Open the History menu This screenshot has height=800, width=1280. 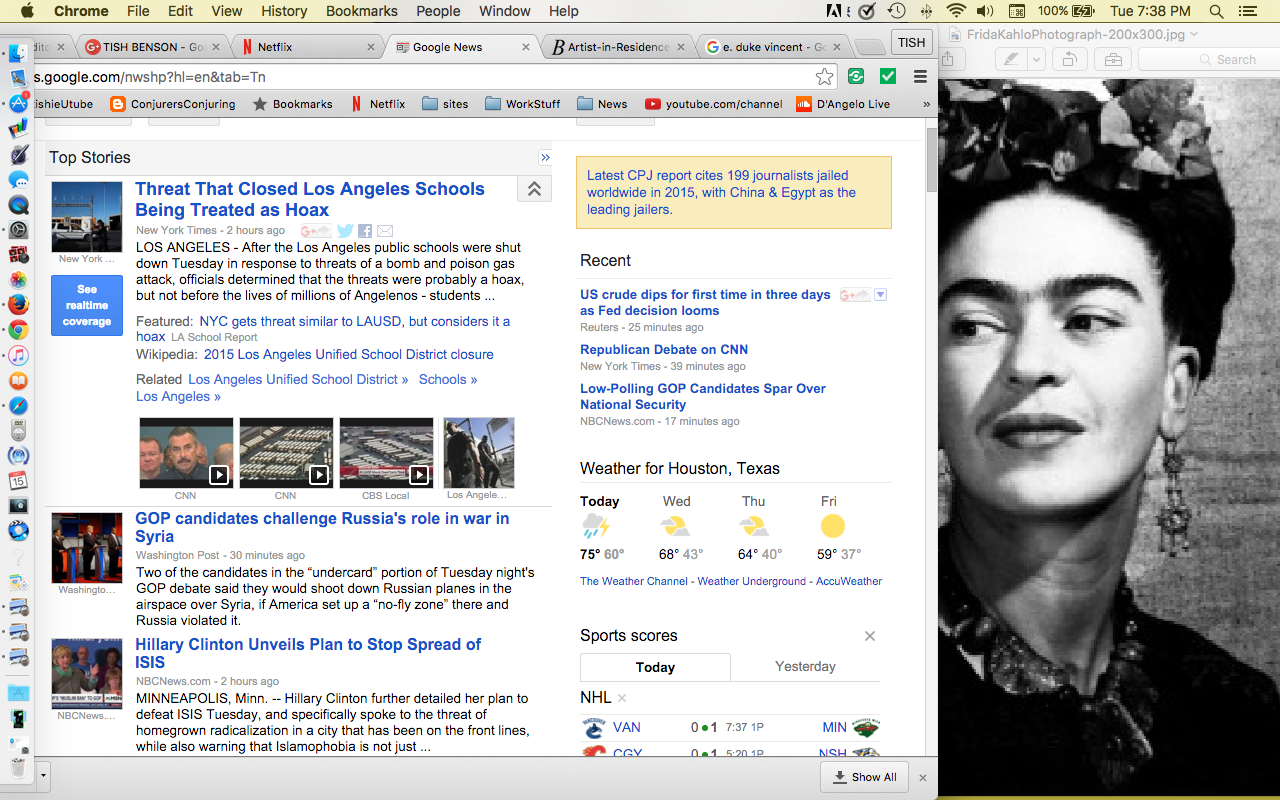coord(284,11)
